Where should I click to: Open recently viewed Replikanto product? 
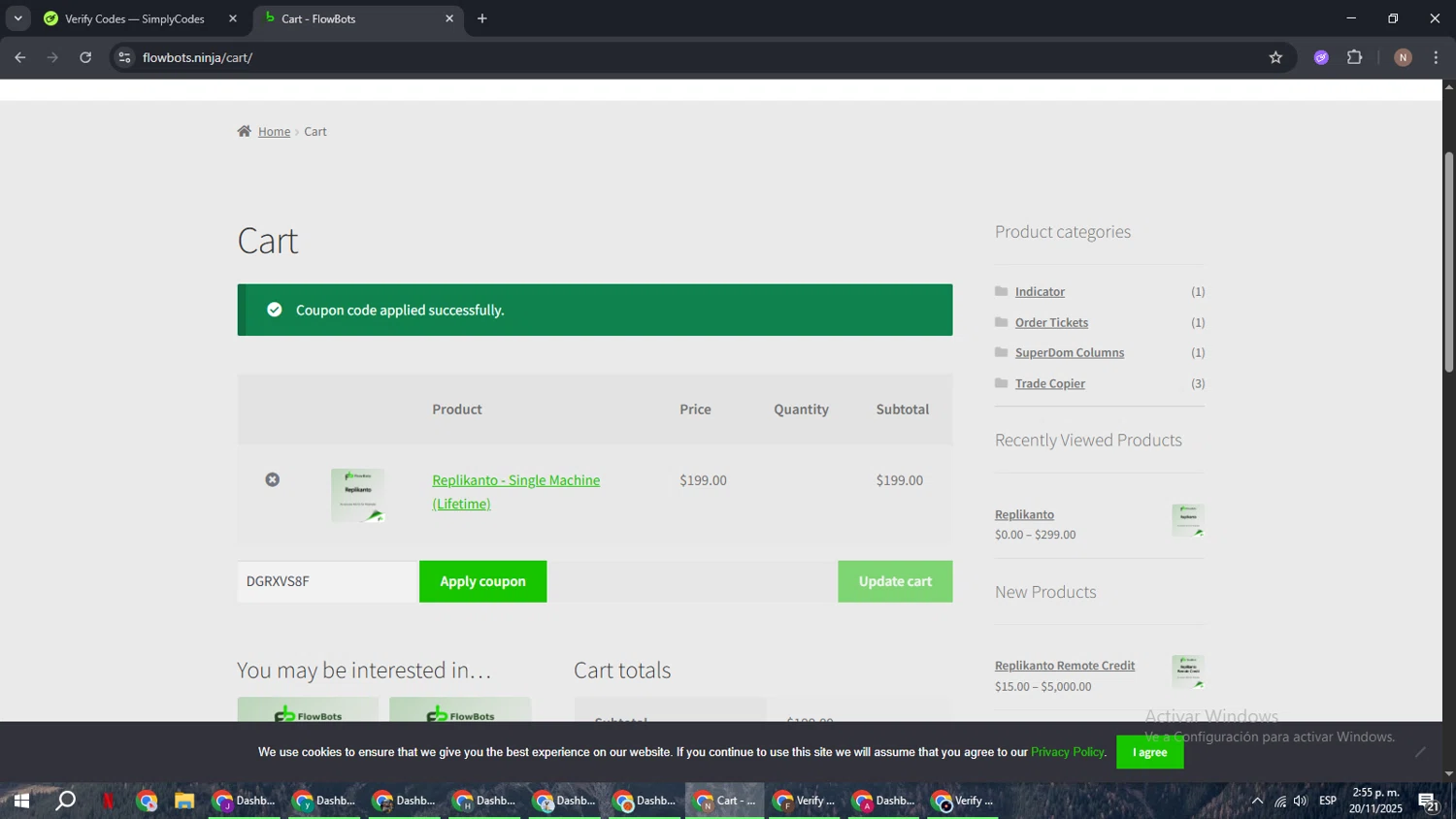click(x=1024, y=514)
